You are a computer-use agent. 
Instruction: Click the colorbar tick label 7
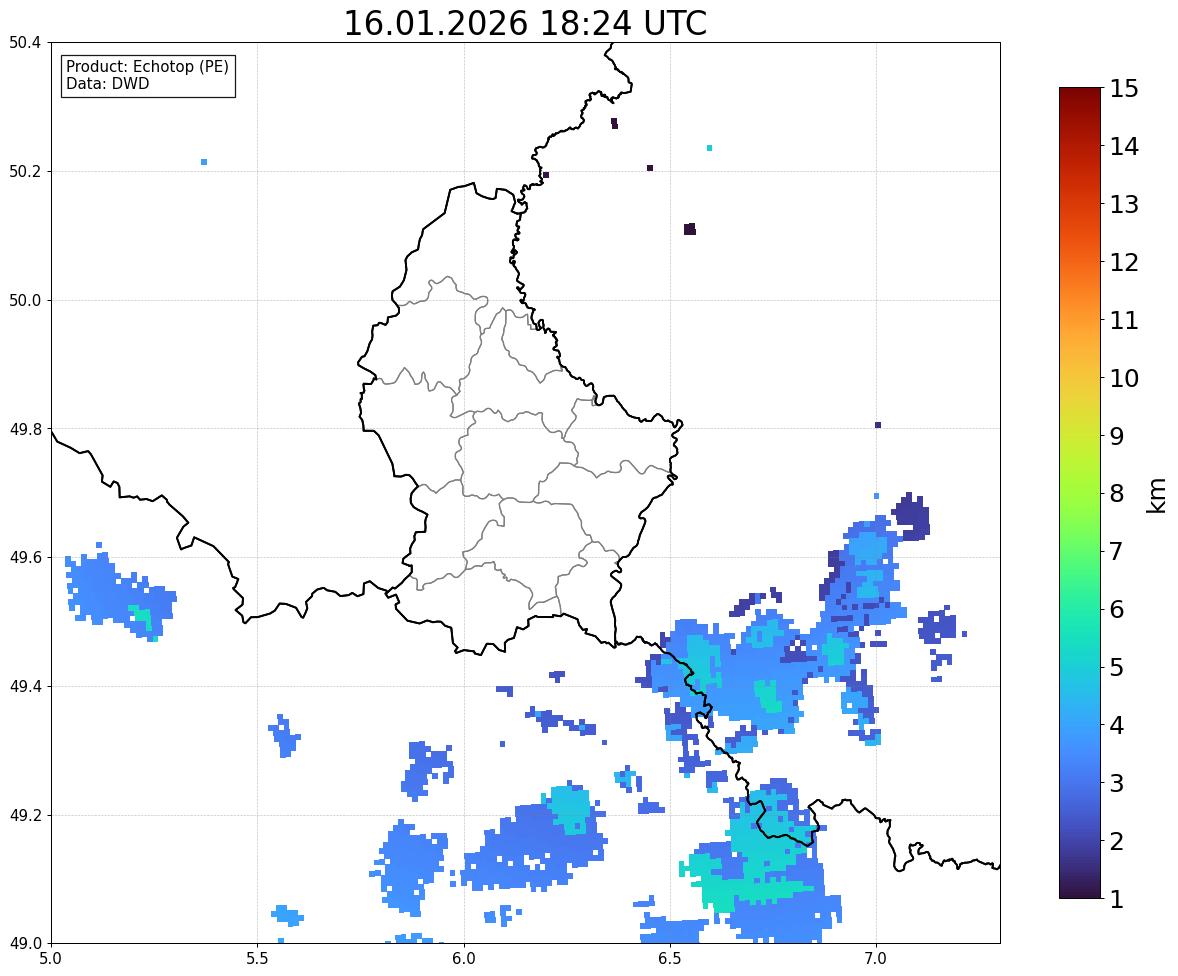[1117, 551]
